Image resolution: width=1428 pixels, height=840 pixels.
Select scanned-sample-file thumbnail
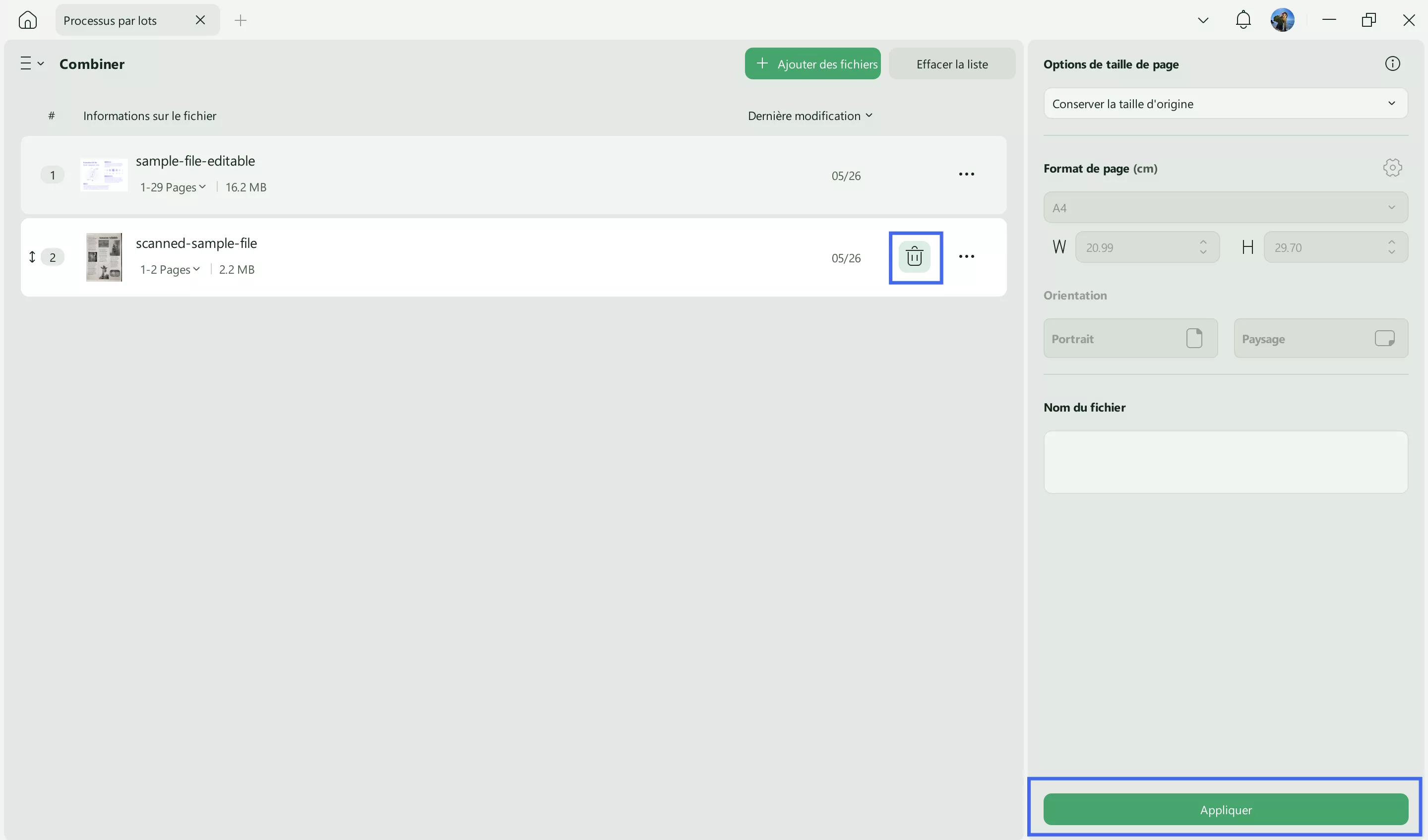click(104, 256)
